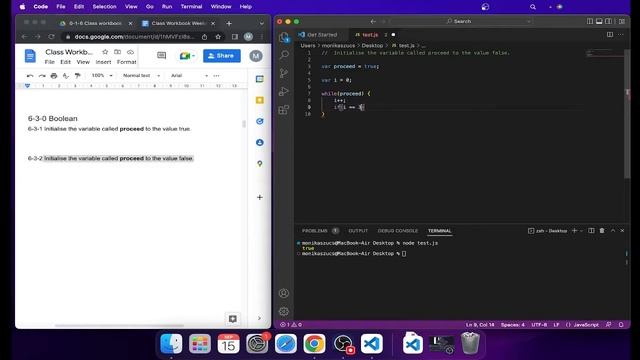The width and height of the screenshot is (640, 360).
Task: Open the VS Code Search view
Action: coord(284,55)
